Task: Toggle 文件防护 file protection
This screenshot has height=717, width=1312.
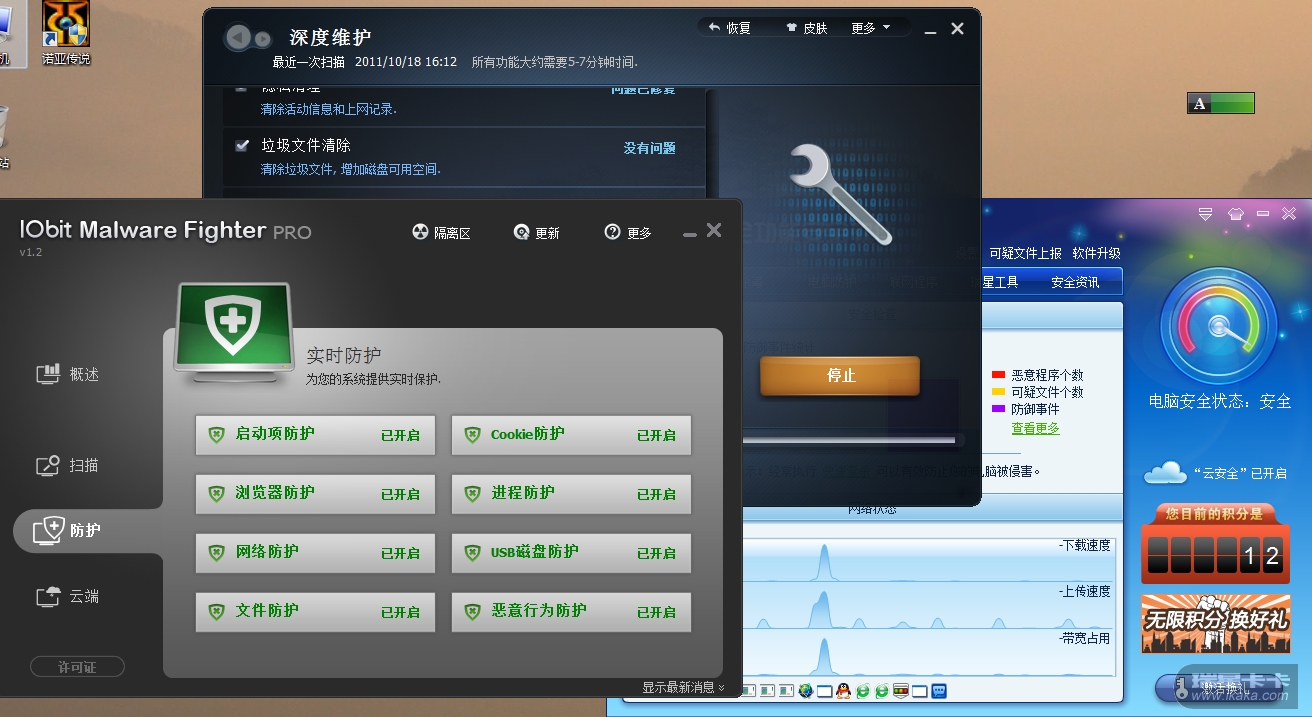Action: click(315, 612)
